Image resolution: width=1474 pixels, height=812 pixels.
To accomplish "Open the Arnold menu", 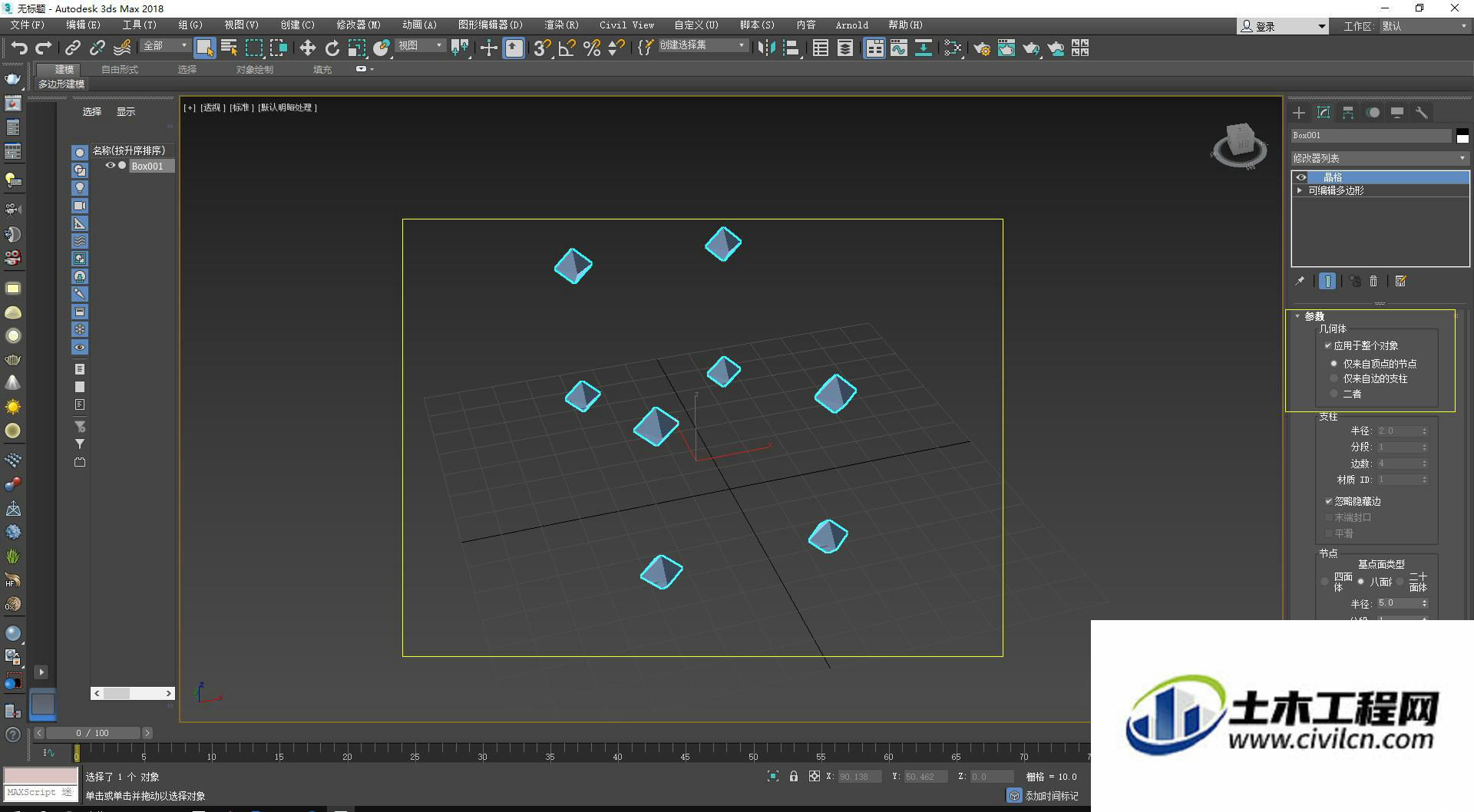I will (852, 25).
